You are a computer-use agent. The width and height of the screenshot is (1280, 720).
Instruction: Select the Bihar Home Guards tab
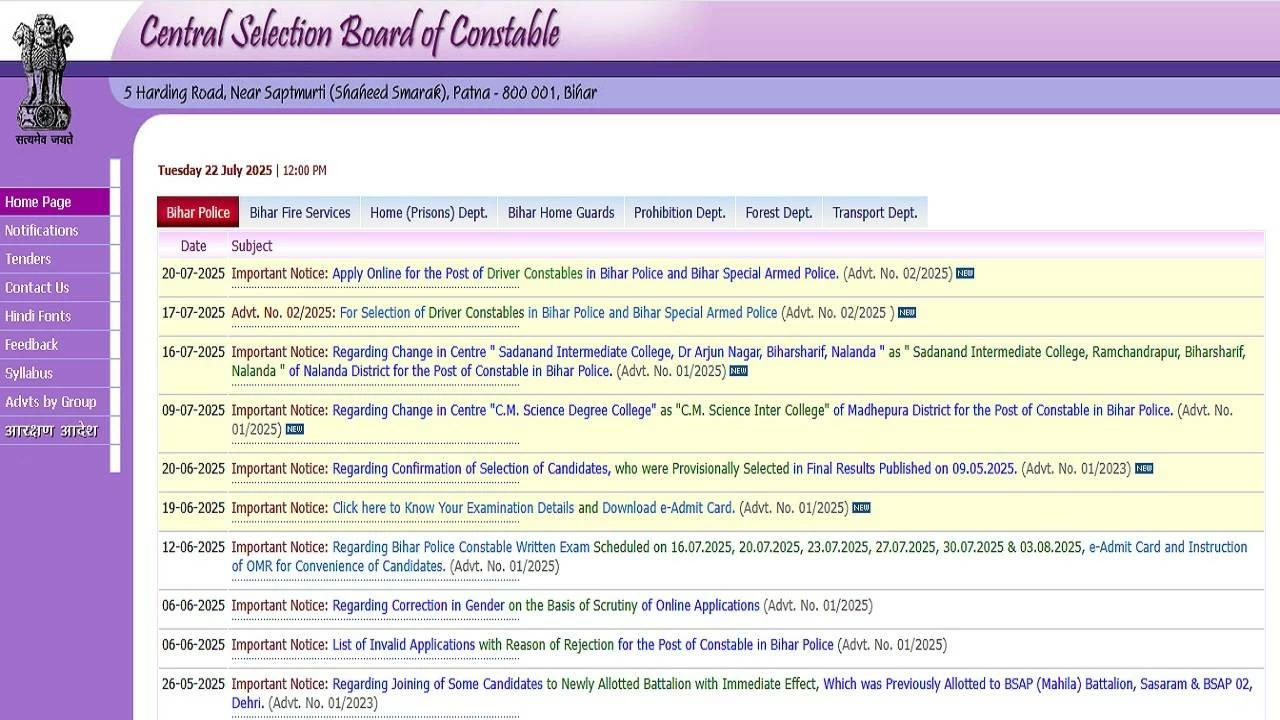tap(561, 212)
